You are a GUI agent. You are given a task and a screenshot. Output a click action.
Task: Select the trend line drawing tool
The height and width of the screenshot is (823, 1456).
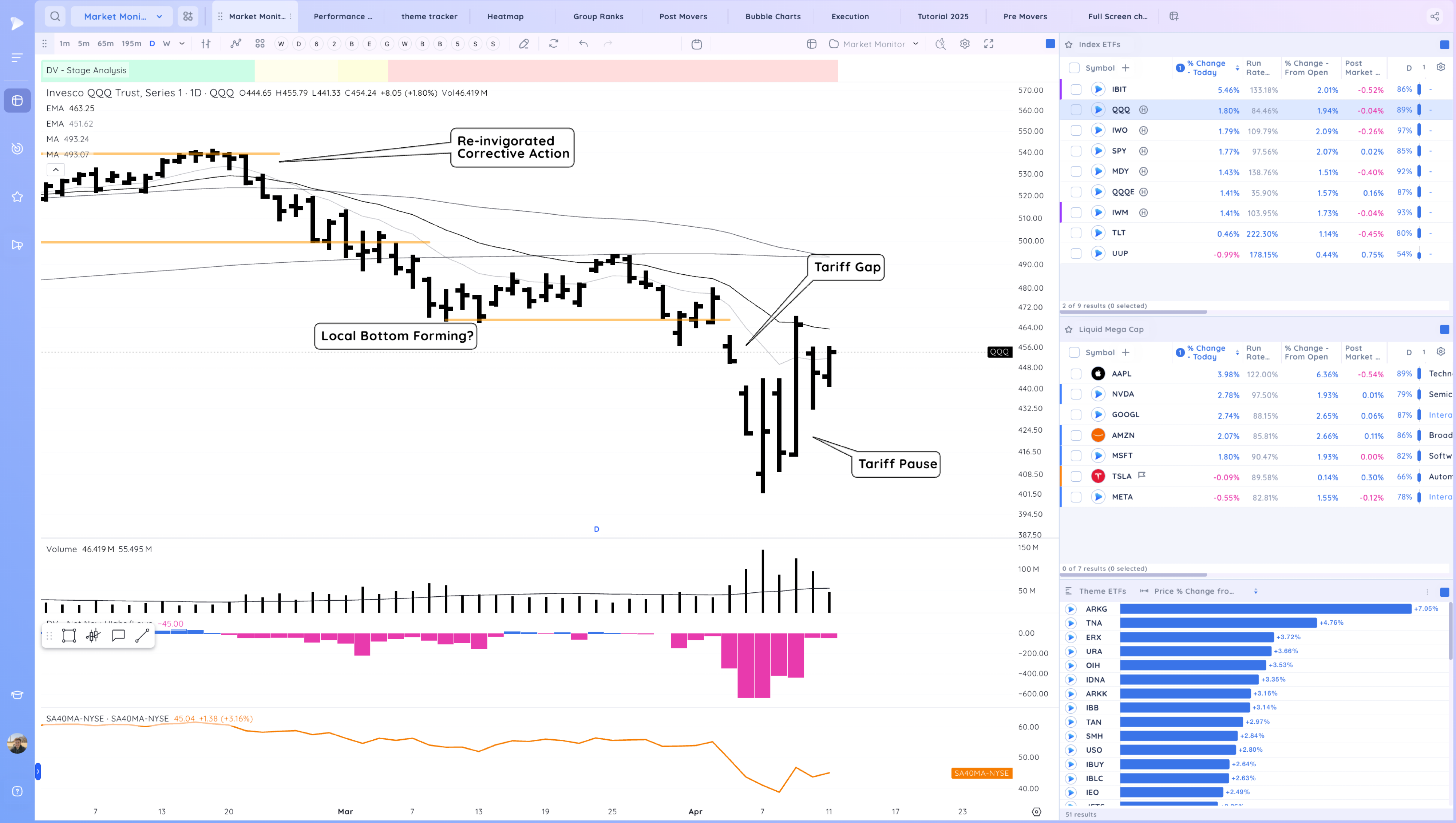(142, 636)
